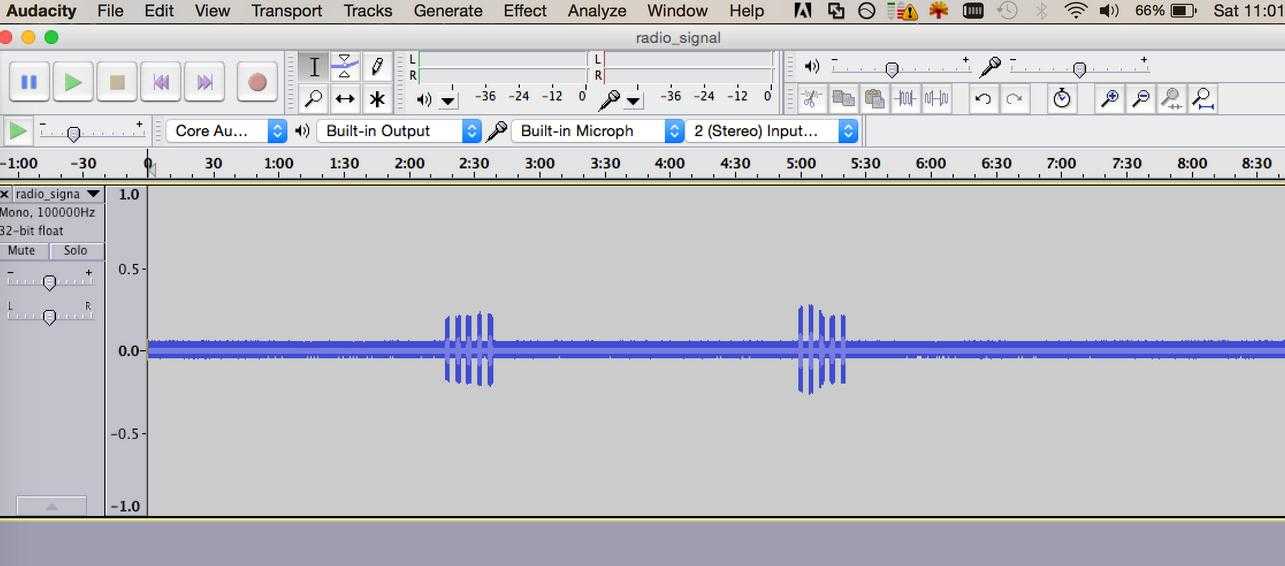Image resolution: width=1285 pixels, height=566 pixels.
Task: Click the Stop transport button
Action: pyautogui.click(x=117, y=82)
